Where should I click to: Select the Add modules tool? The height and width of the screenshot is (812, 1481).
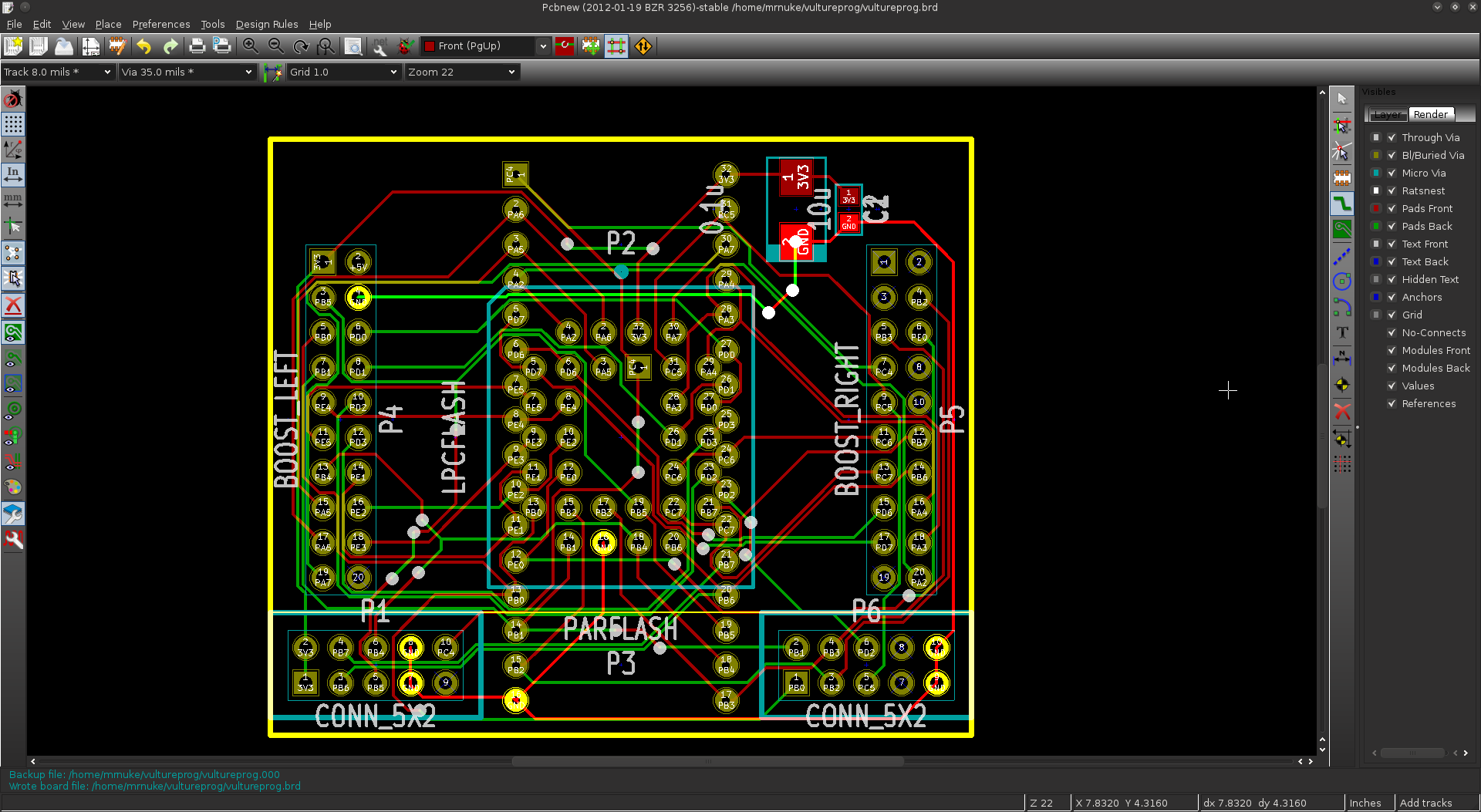point(1342,177)
